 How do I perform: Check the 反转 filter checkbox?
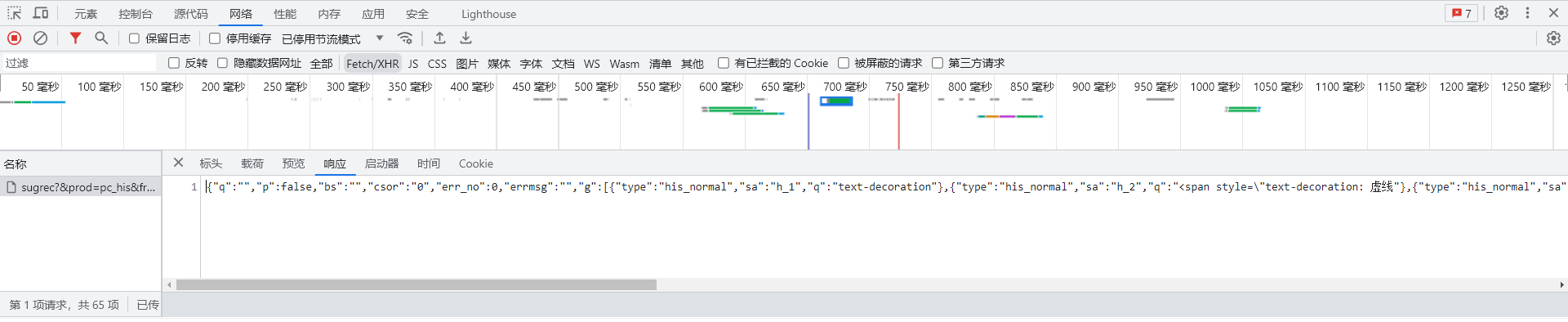click(174, 63)
